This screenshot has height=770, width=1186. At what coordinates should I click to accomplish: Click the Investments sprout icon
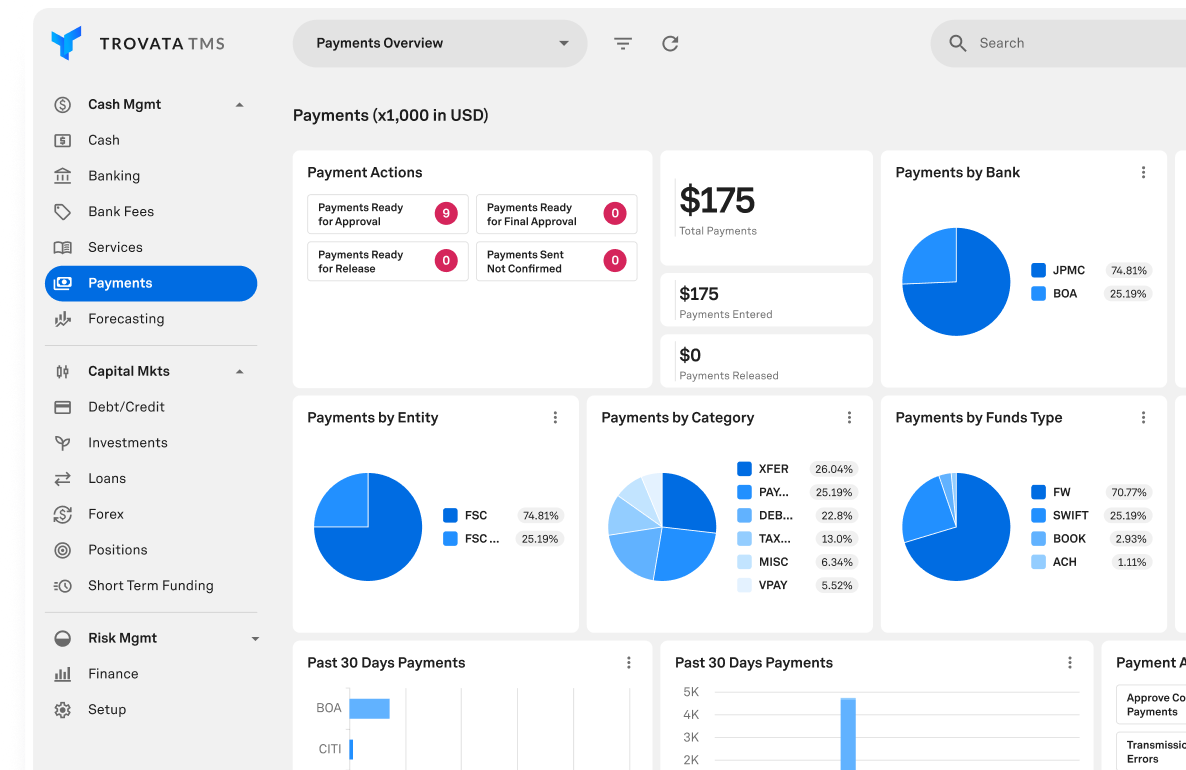pos(62,443)
